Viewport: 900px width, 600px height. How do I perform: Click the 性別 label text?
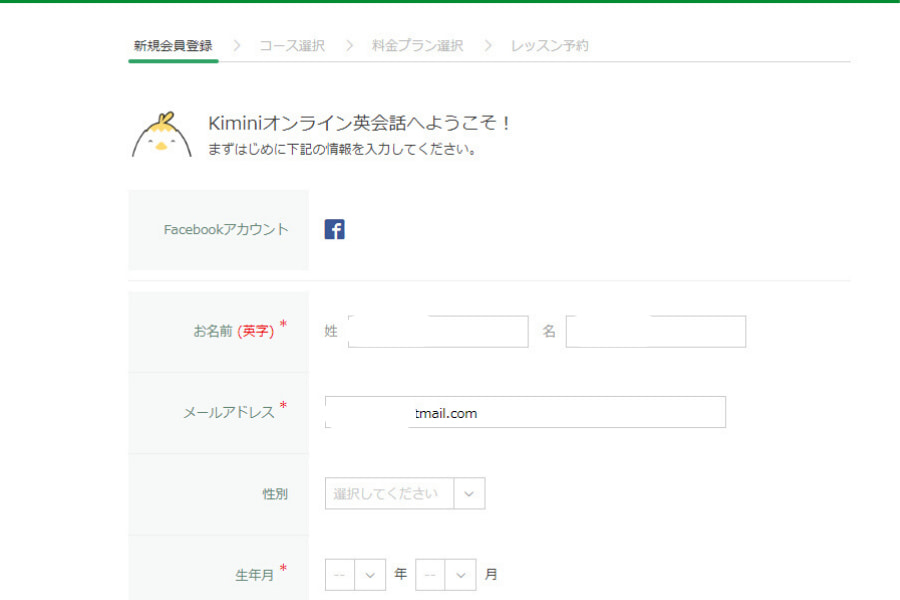pos(275,494)
